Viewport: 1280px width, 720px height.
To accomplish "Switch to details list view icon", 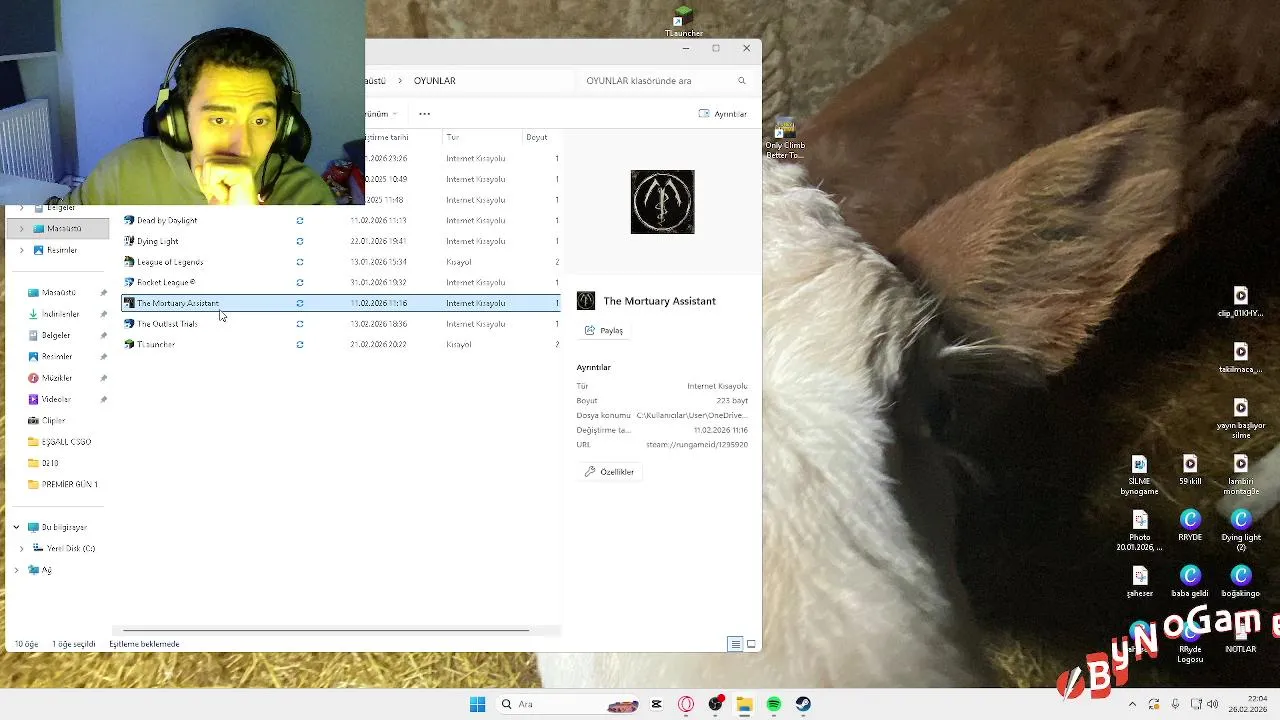I will tap(735, 644).
